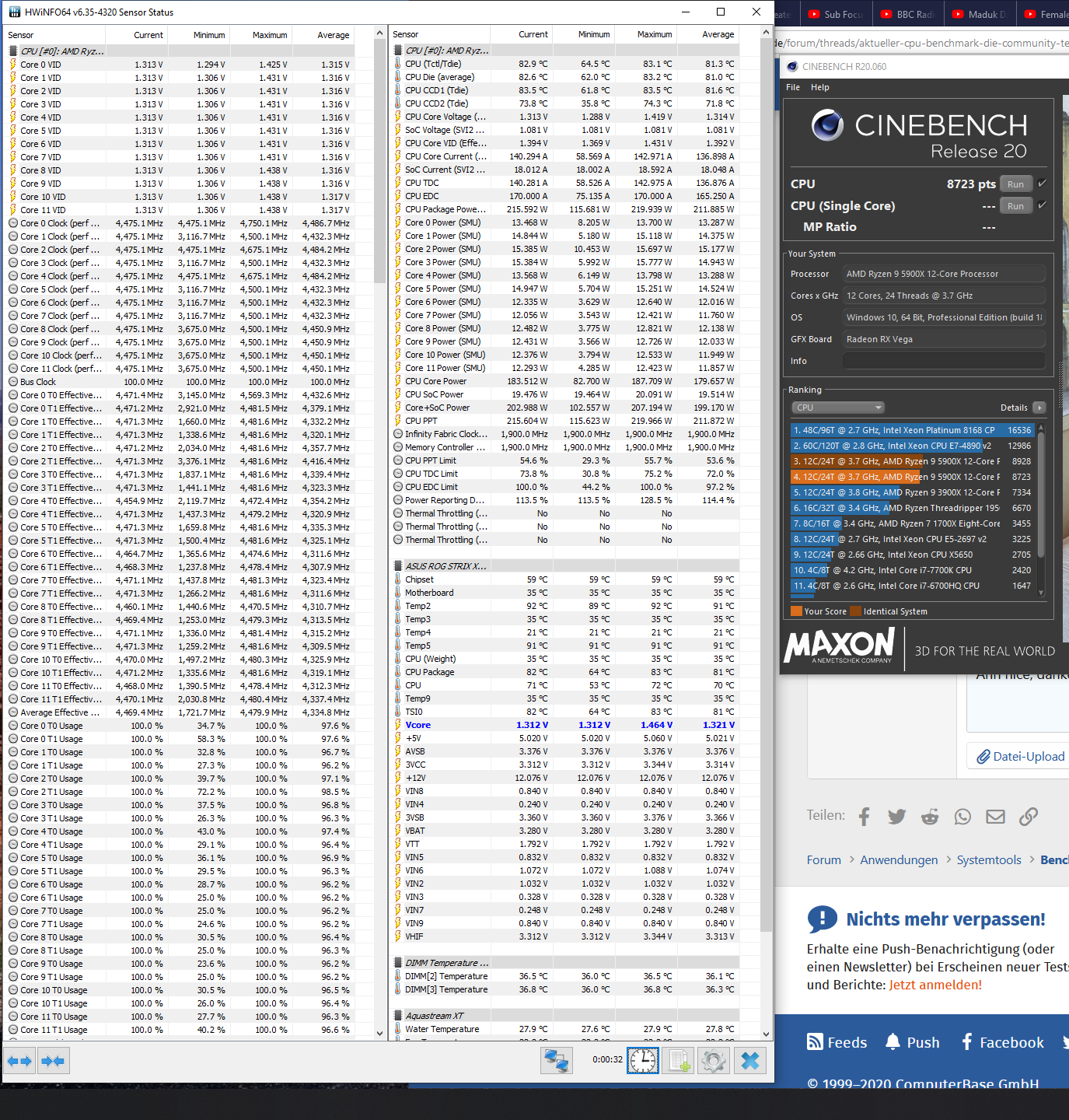Viewport: 1069px width, 1120px height.
Task: Select the Vcore sensor row icon
Action: (398, 725)
